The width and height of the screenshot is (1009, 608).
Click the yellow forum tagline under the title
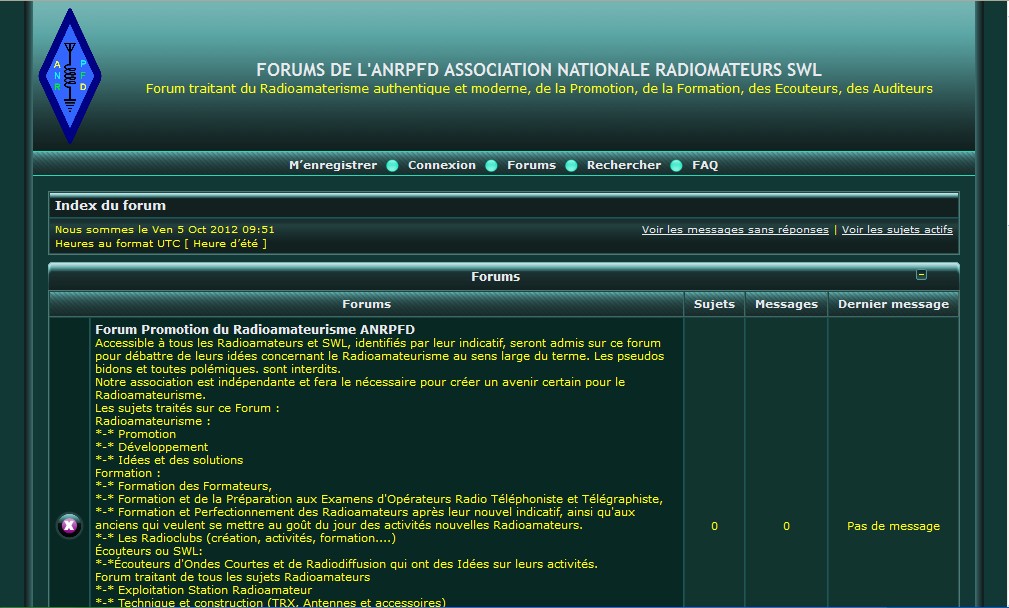pos(539,89)
